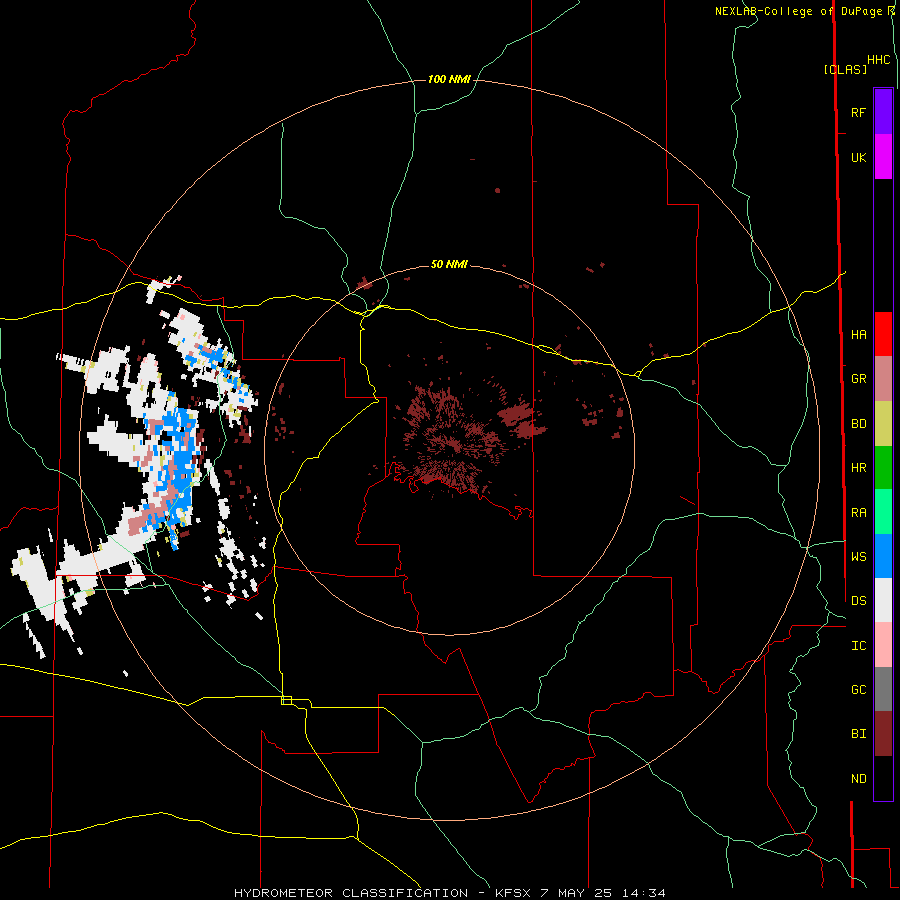Select the GR color swatch in legend
The width and height of the screenshot is (900, 900).
click(x=883, y=379)
